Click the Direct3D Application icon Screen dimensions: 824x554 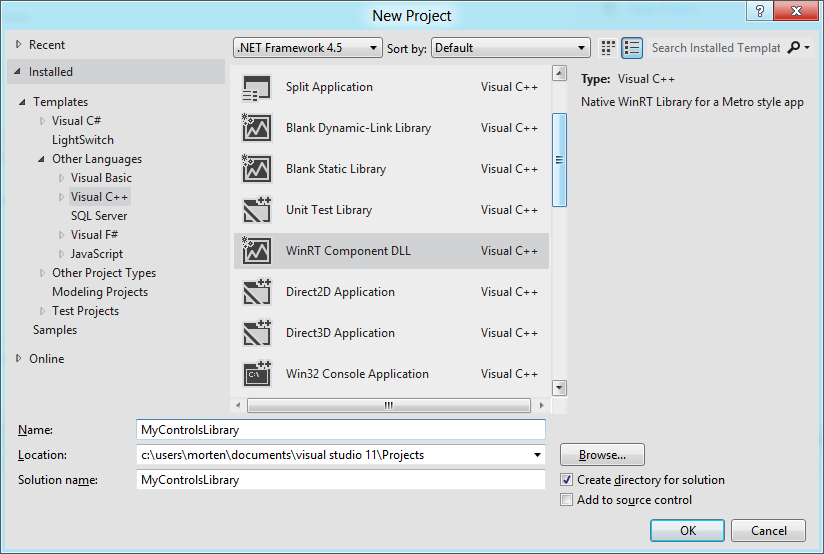tap(256, 333)
